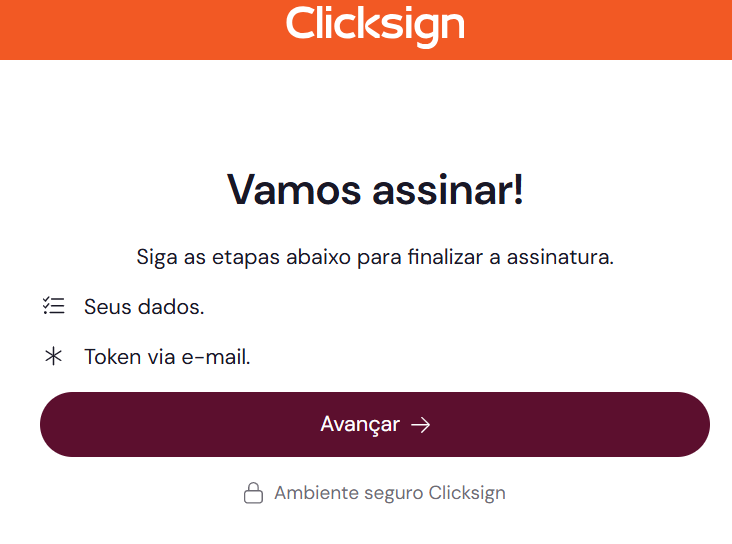Advance using the Avançar button label
Viewport: 732px width, 544px height.
click(x=360, y=425)
